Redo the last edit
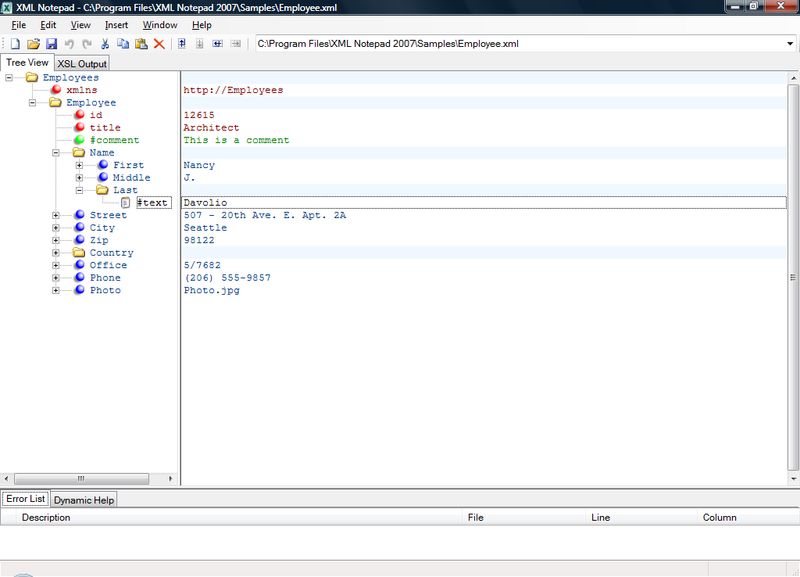This screenshot has width=800, height=577. [x=84, y=43]
